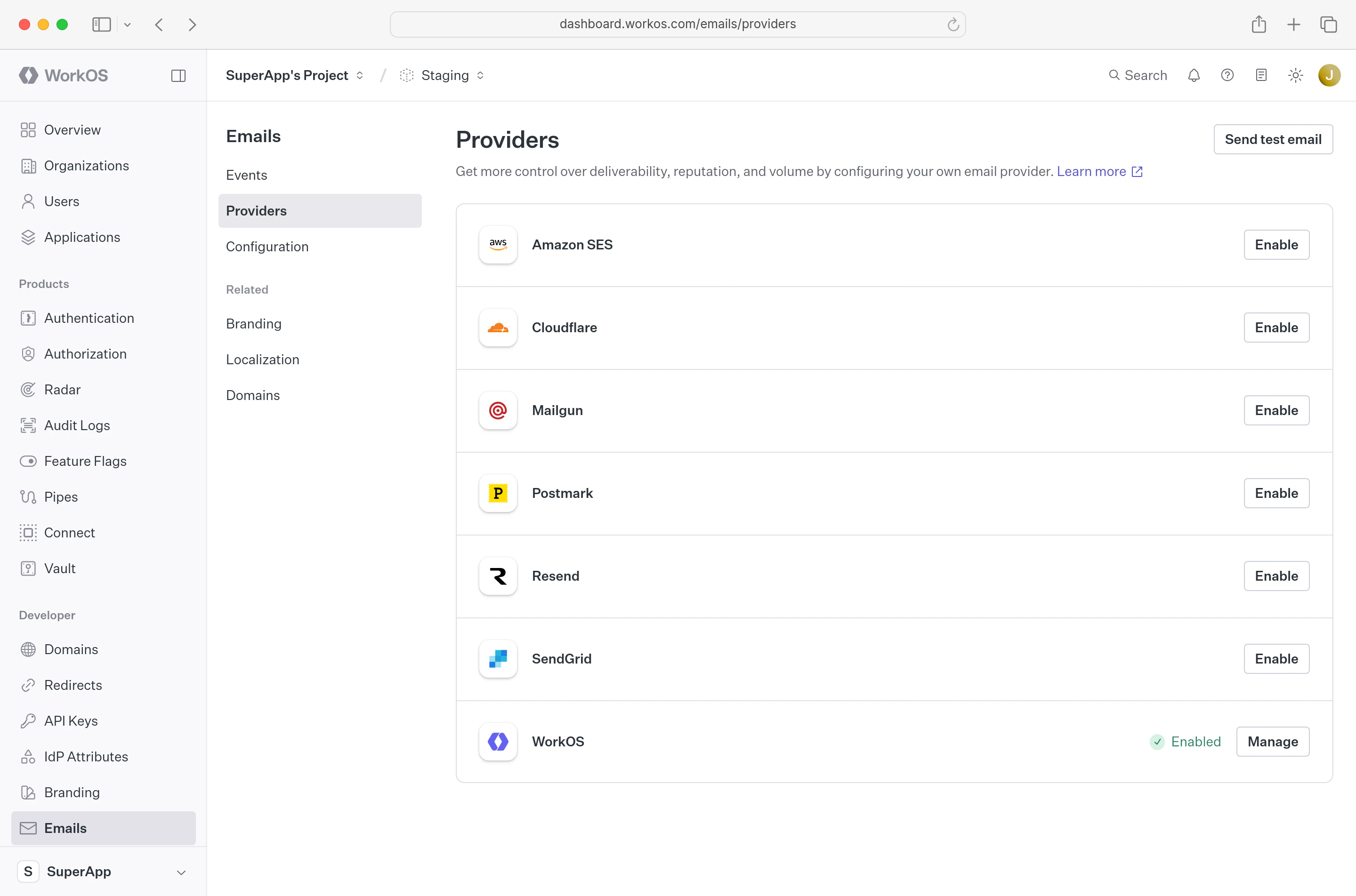Open related Localization link
1356x896 pixels.
click(x=320, y=360)
